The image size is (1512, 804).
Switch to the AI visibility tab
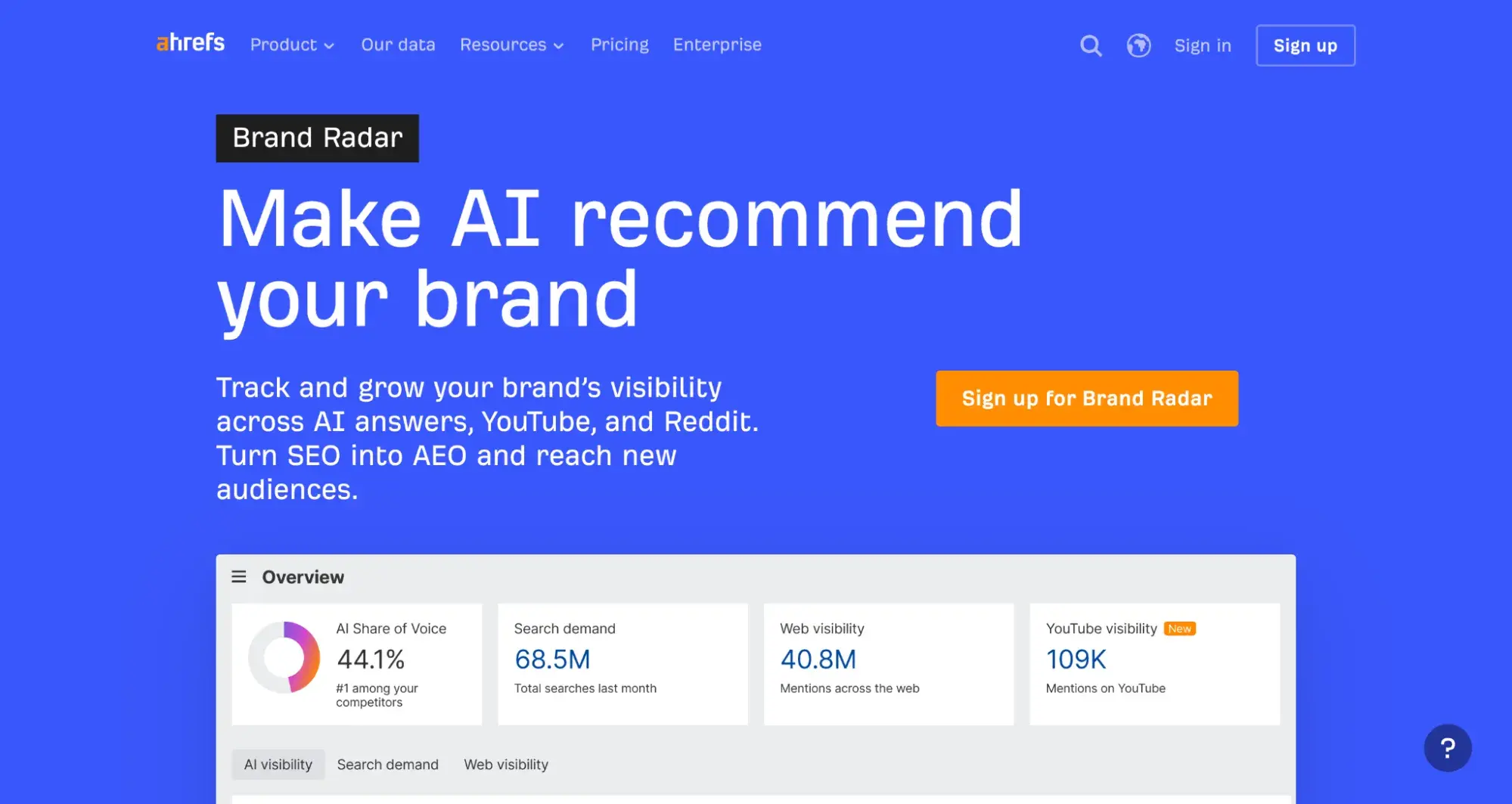[x=278, y=765]
